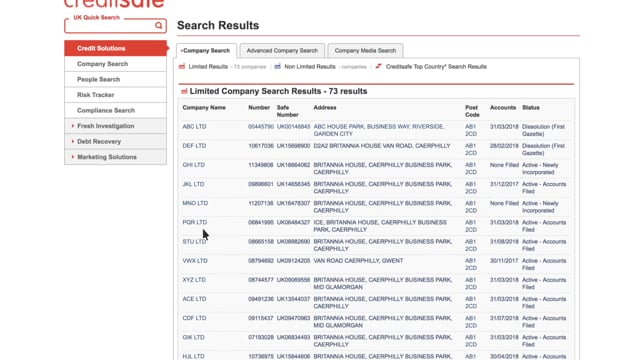Click company number 00445790
This screenshot has height=360, width=640.
pyautogui.click(x=261, y=127)
